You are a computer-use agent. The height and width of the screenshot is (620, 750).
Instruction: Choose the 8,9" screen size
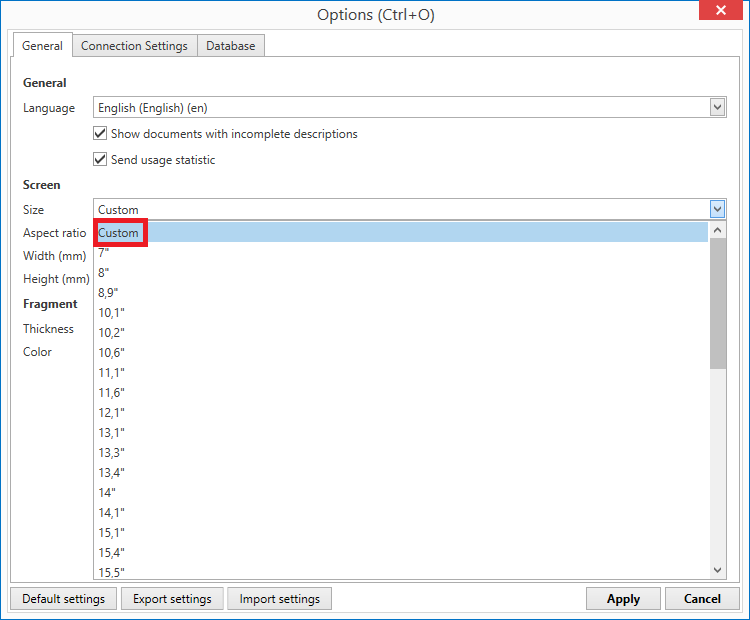tap(401, 293)
